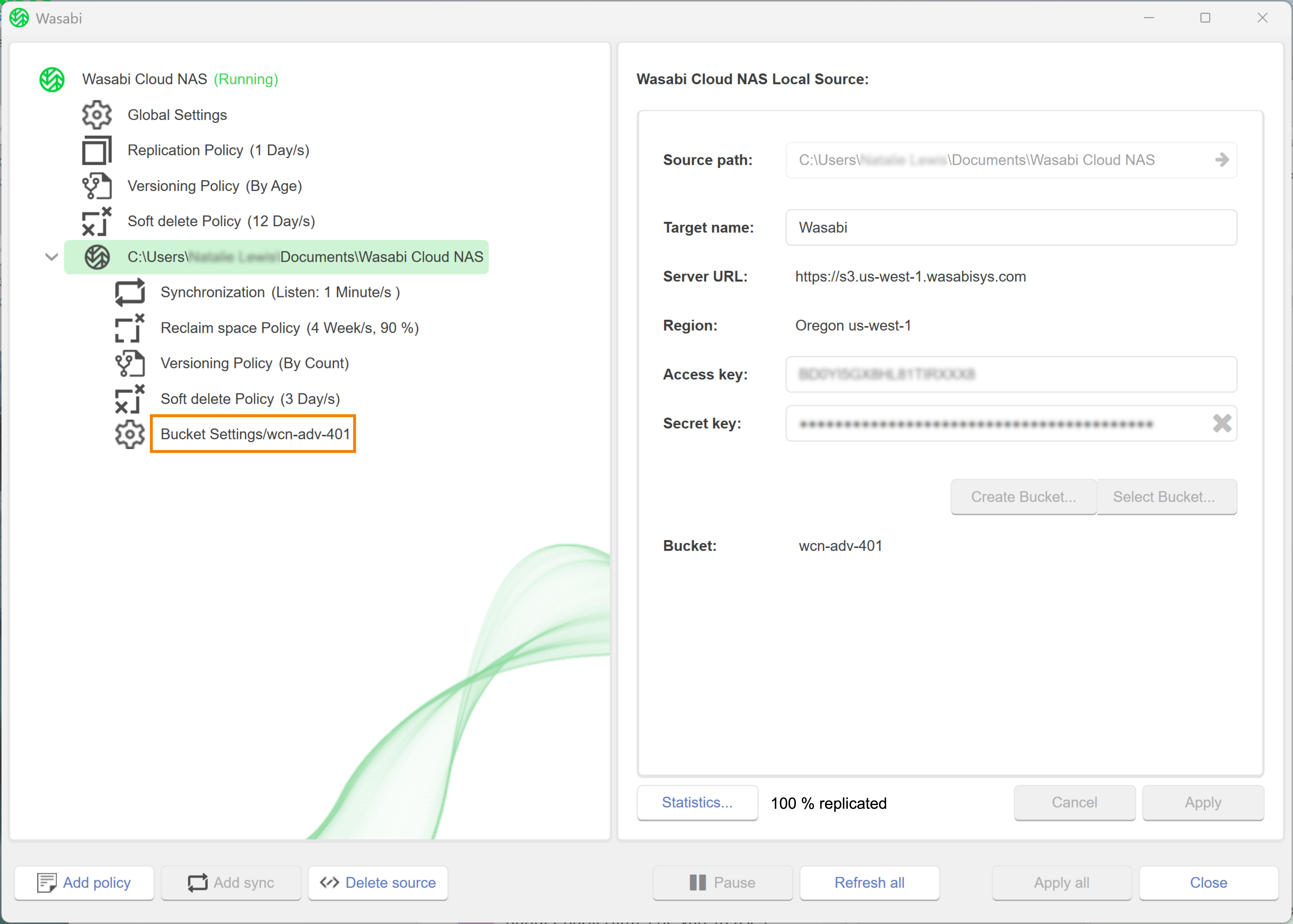
Task: Click the Access key field
Action: click(1011, 374)
